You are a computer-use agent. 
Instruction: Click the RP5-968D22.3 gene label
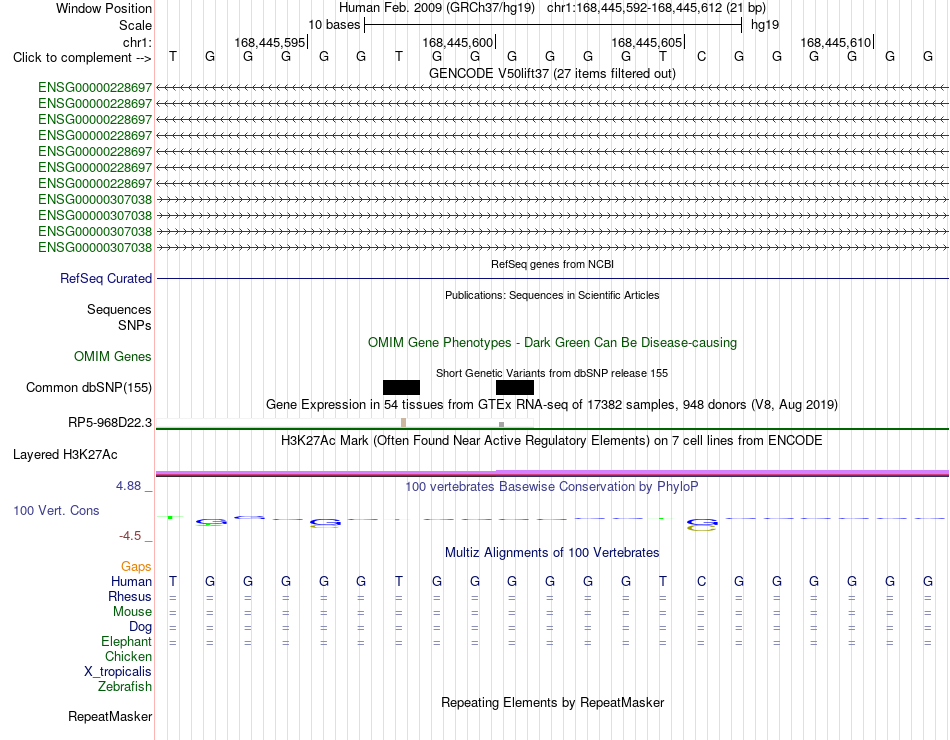[x=110, y=422]
